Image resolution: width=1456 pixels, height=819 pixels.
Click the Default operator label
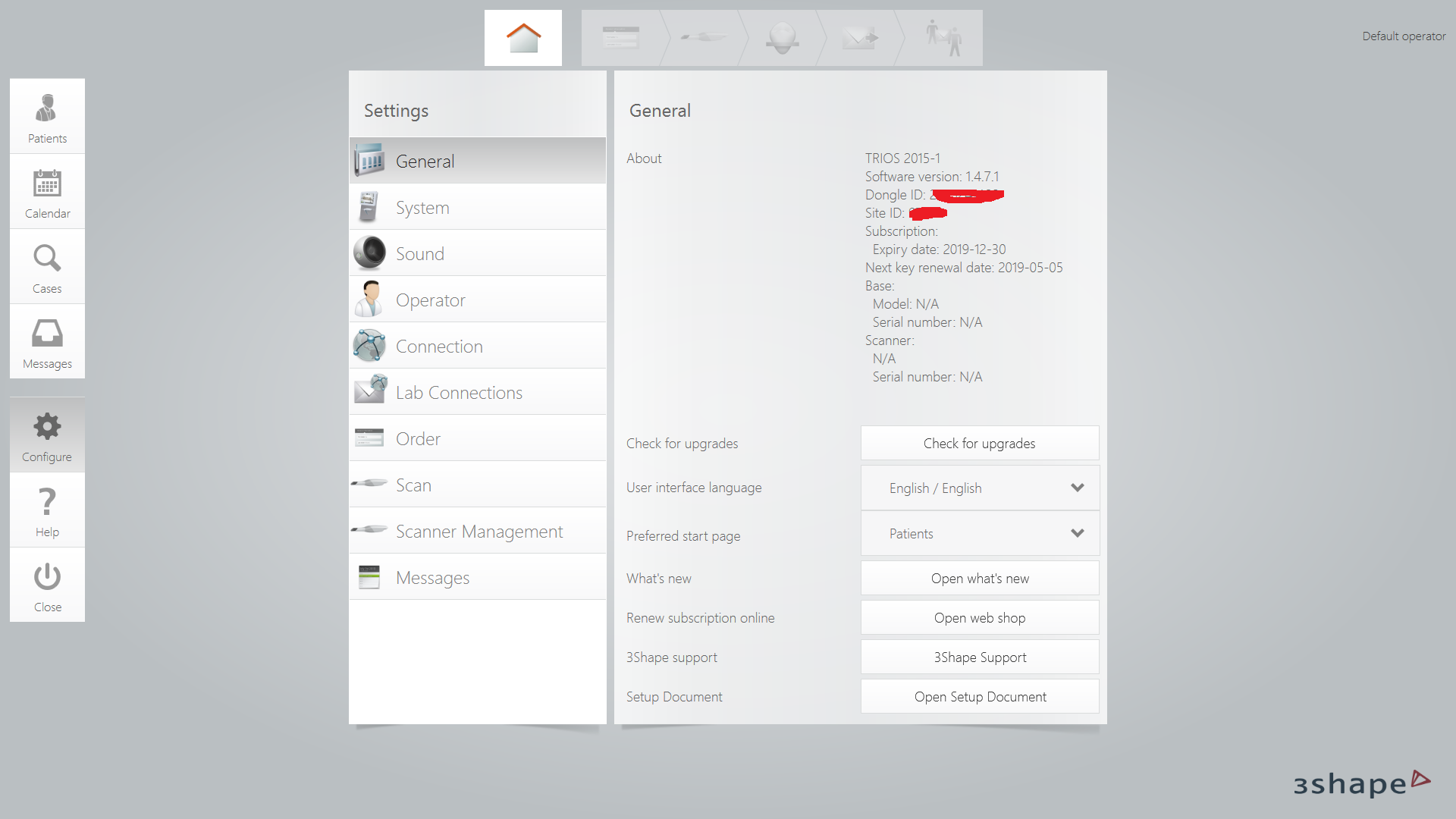click(1403, 36)
